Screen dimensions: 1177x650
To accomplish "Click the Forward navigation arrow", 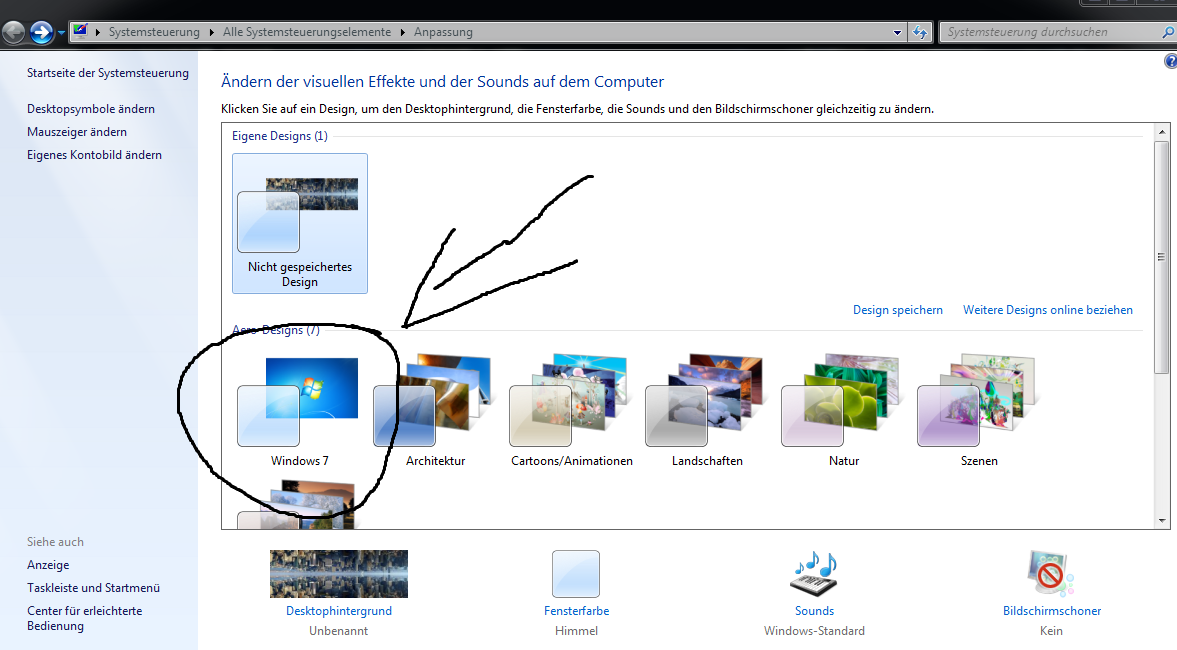I will point(41,32).
